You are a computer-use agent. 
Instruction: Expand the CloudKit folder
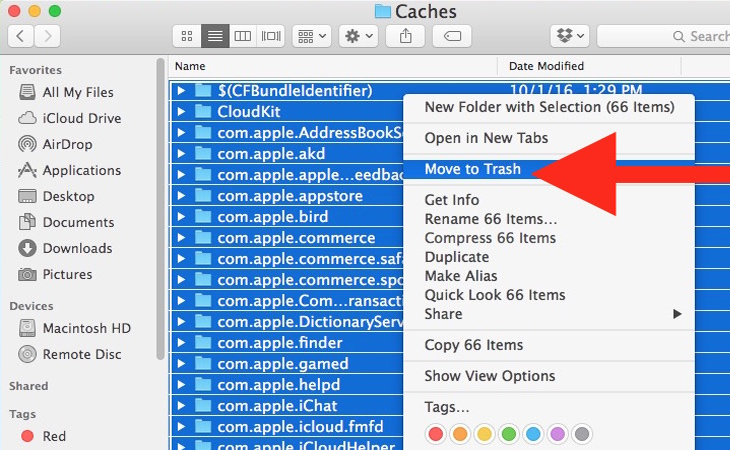point(181,112)
